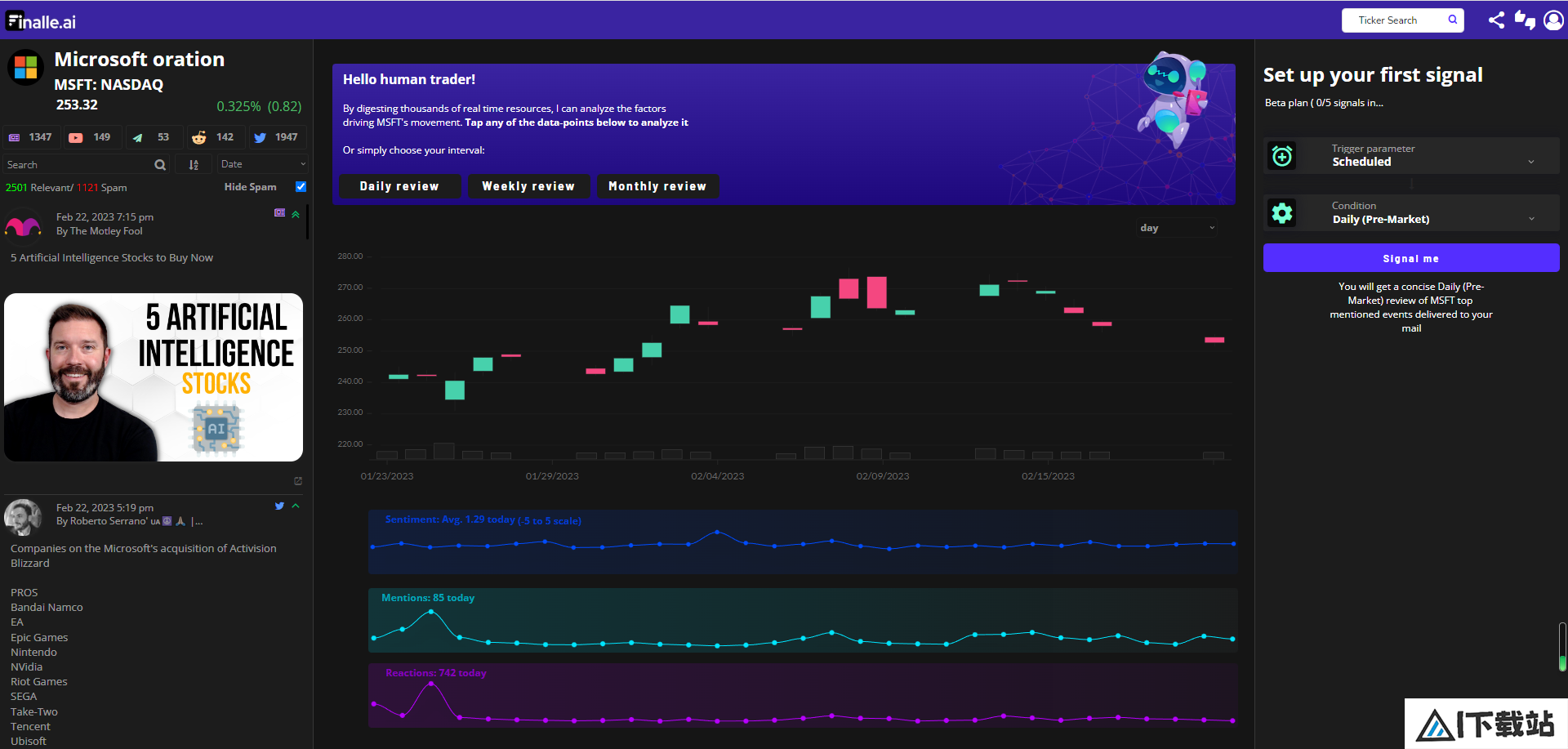Screen dimensions: 1568x749
Task: Filter by Twitter source showing 1947
Action: tap(276, 137)
